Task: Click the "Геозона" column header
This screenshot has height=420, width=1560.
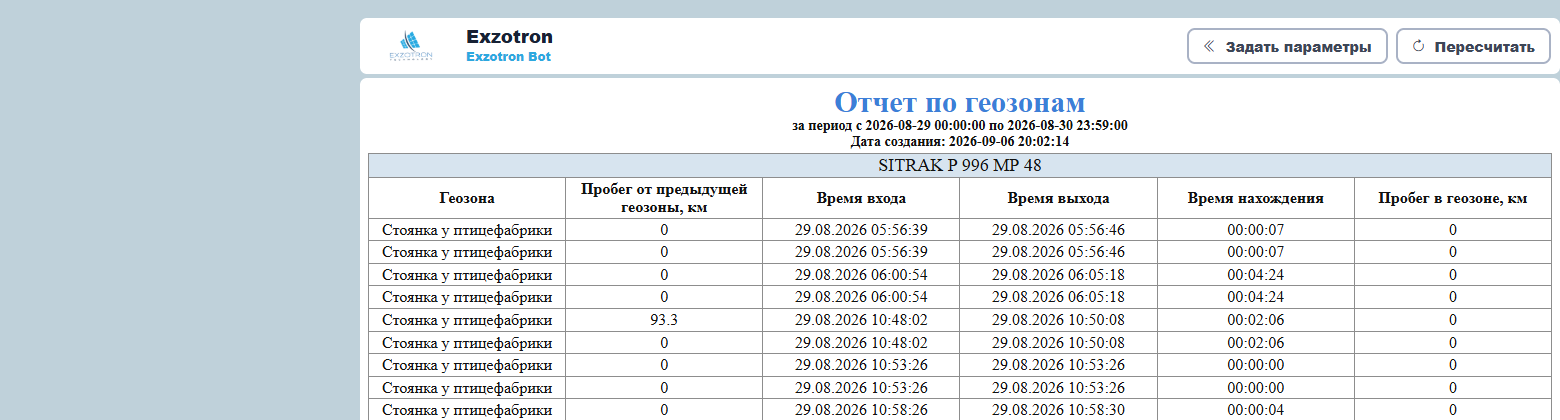Action: 467,198
